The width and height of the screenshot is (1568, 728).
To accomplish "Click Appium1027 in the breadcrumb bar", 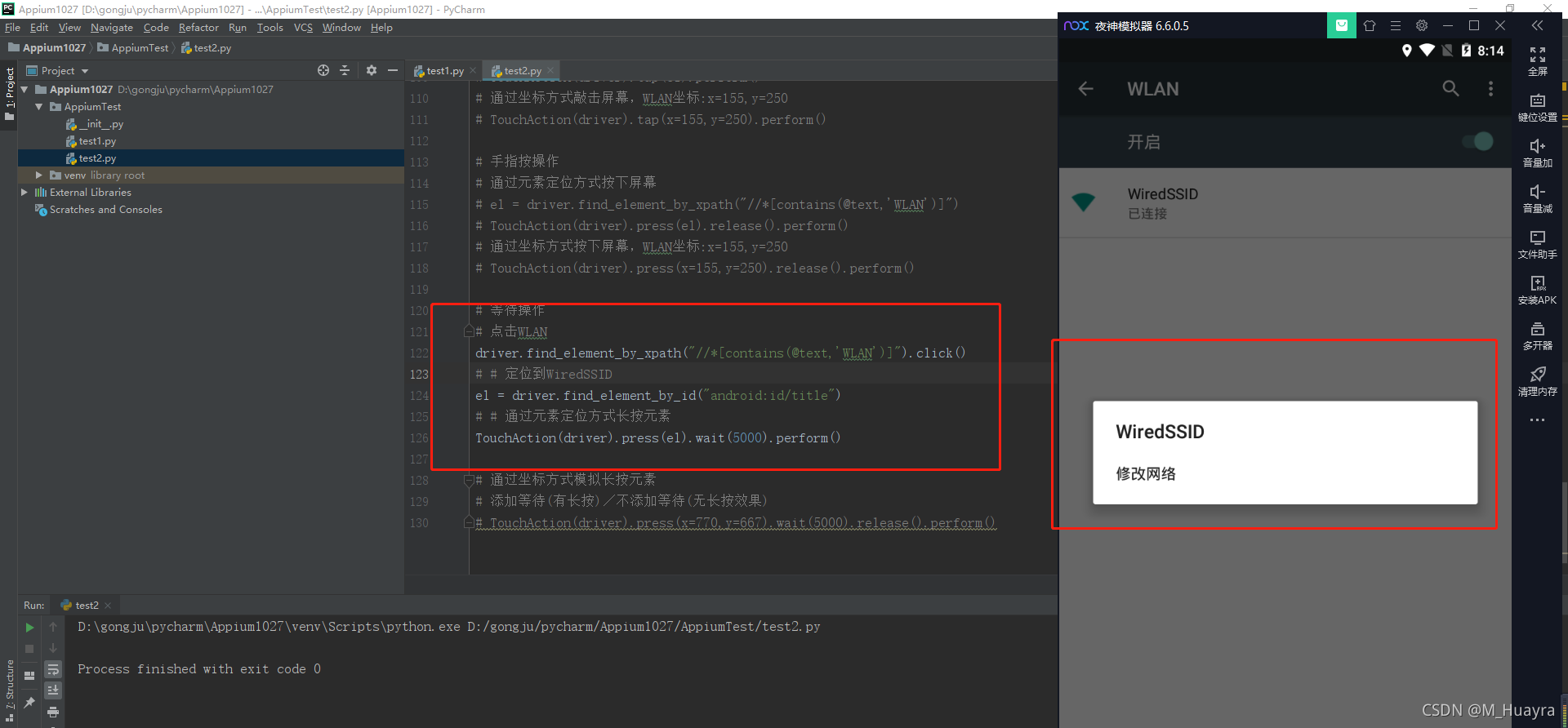I will (x=47, y=48).
